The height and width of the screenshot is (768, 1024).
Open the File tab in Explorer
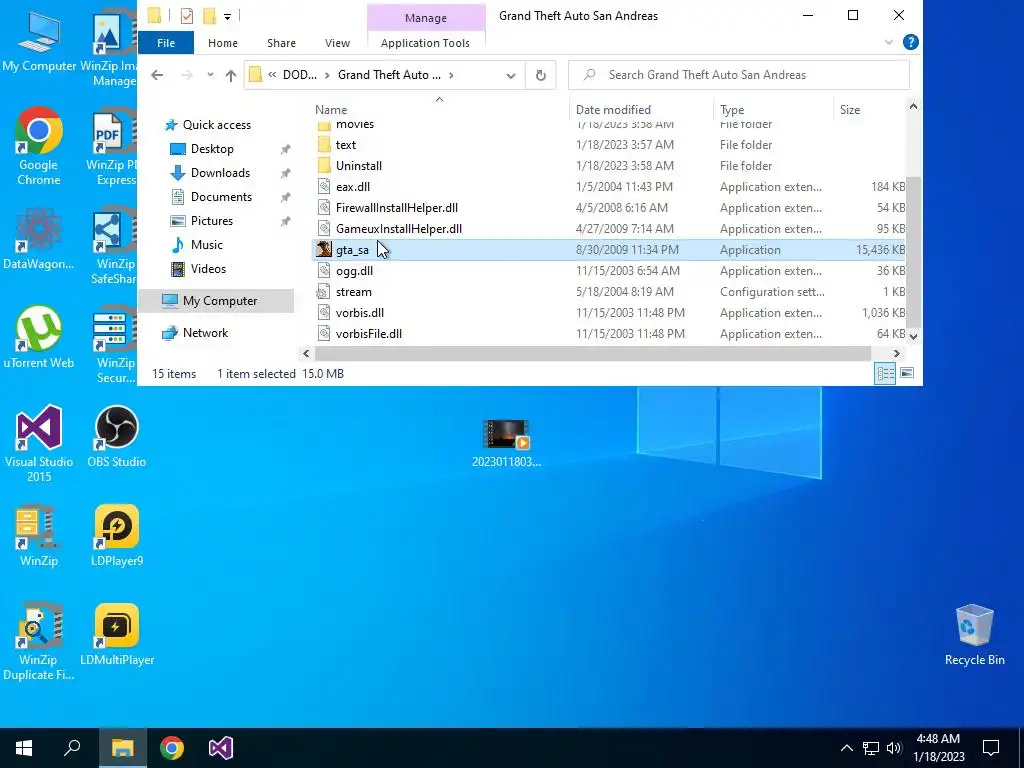[166, 42]
